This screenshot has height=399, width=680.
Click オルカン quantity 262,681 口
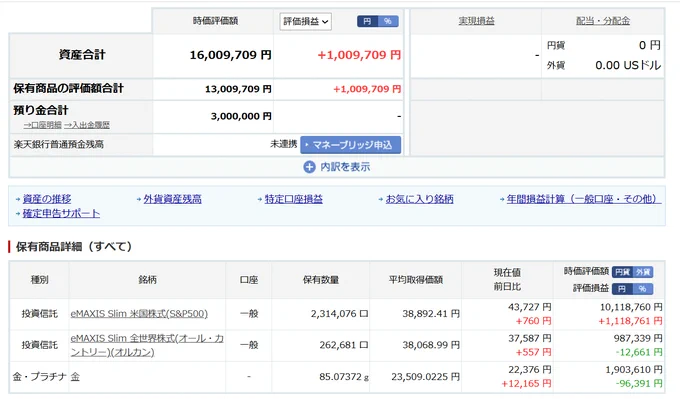[x=344, y=345]
